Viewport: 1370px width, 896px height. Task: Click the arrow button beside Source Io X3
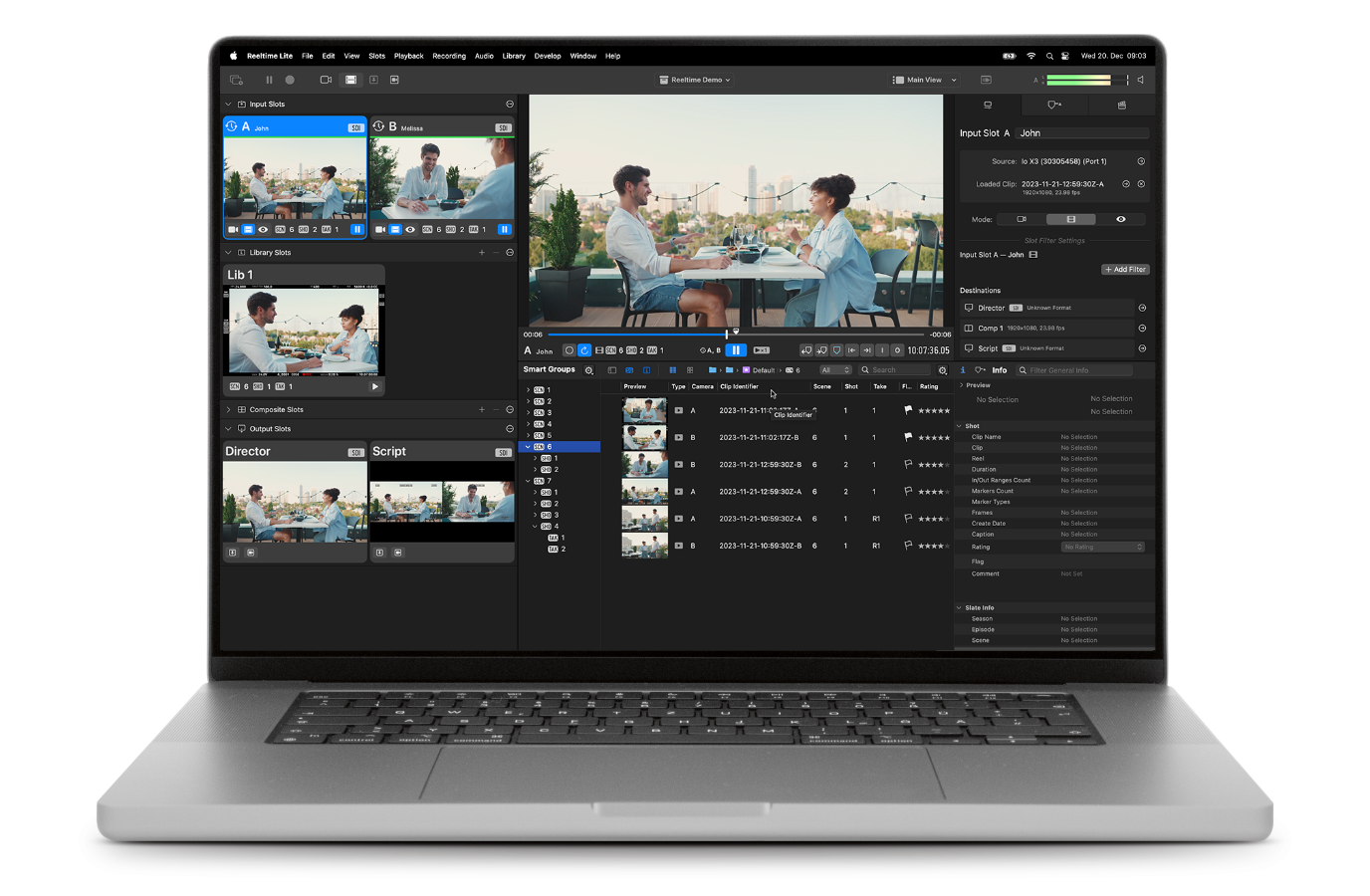click(x=1141, y=161)
